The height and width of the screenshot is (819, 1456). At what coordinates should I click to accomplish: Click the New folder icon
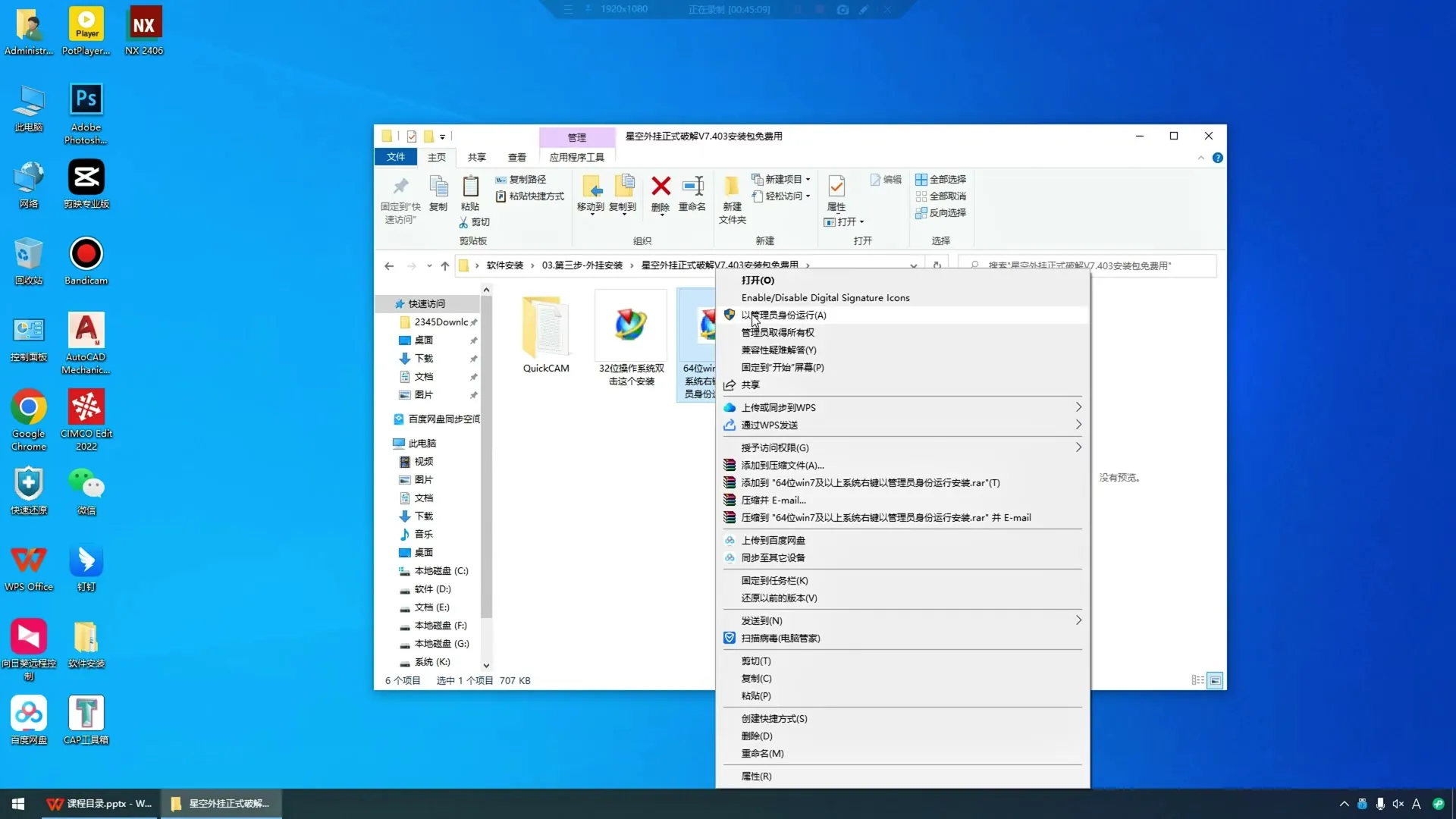point(732,187)
